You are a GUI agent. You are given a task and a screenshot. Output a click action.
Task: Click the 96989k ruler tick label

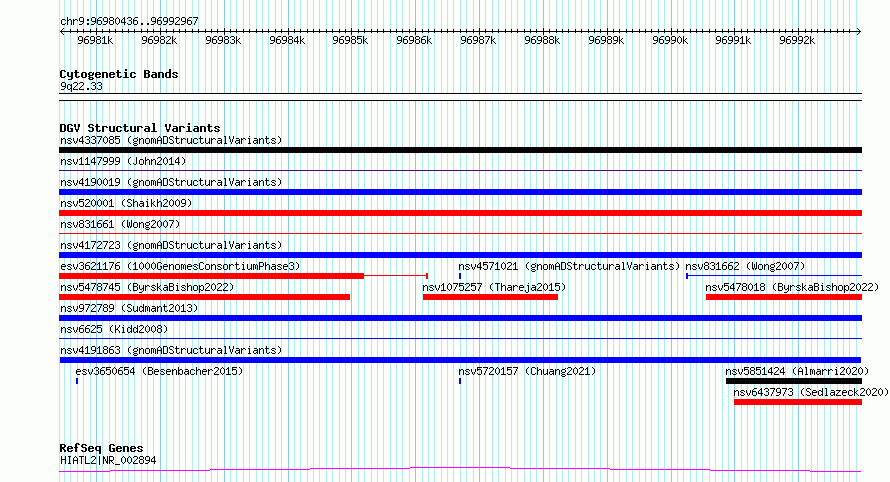click(x=606, y=40)
